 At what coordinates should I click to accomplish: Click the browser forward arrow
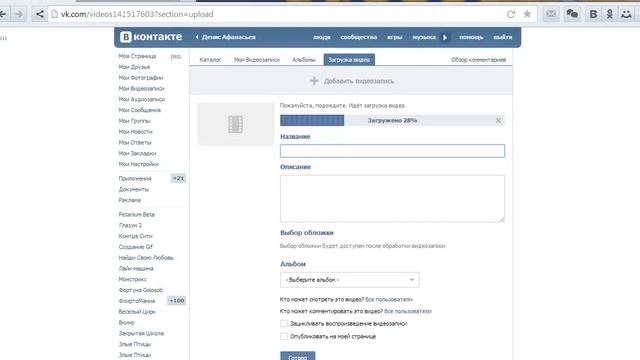pyautogui.click(x=19, y=14)
